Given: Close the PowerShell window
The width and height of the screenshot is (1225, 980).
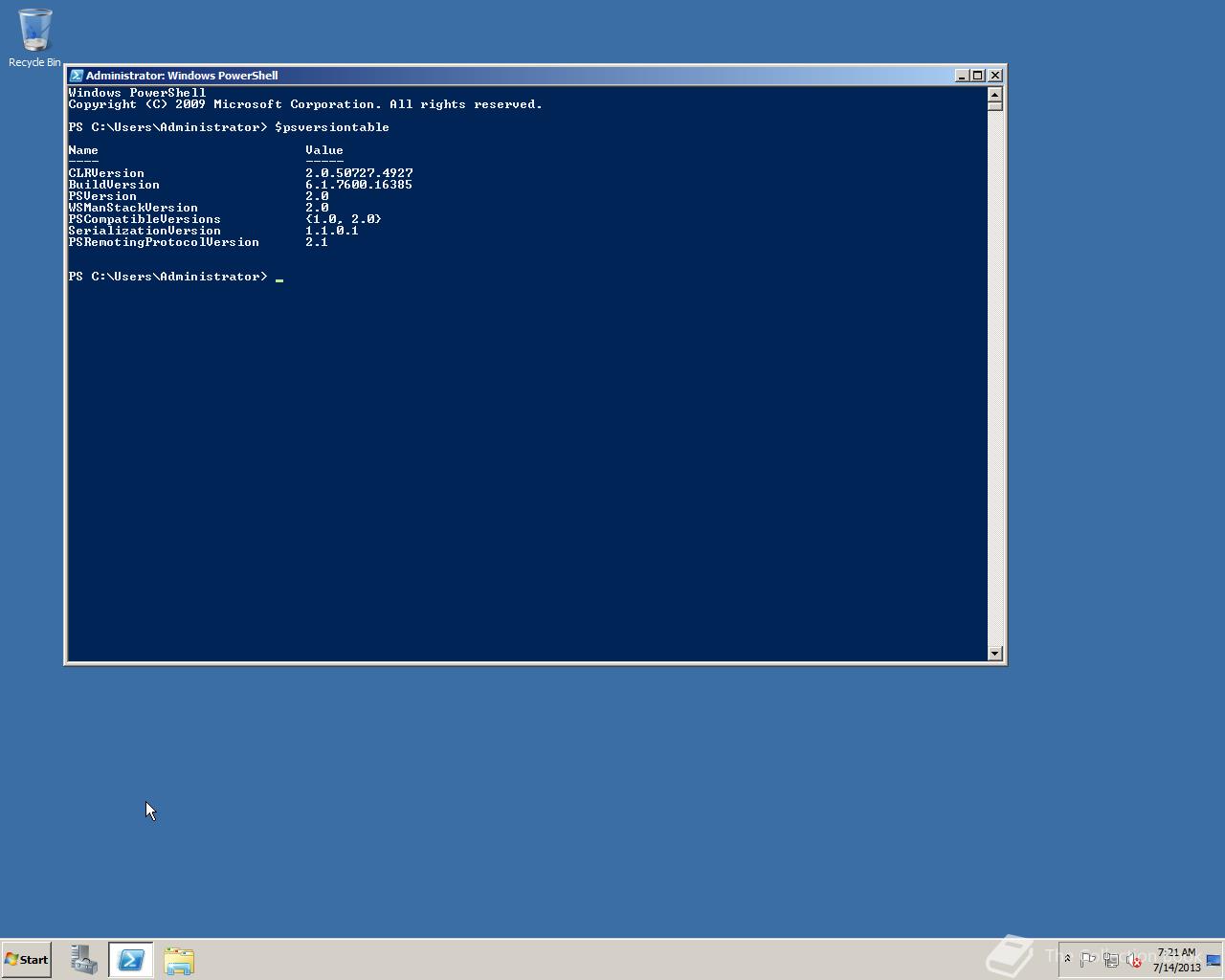Looking at the screenshot, I should (x=995, y=76).
